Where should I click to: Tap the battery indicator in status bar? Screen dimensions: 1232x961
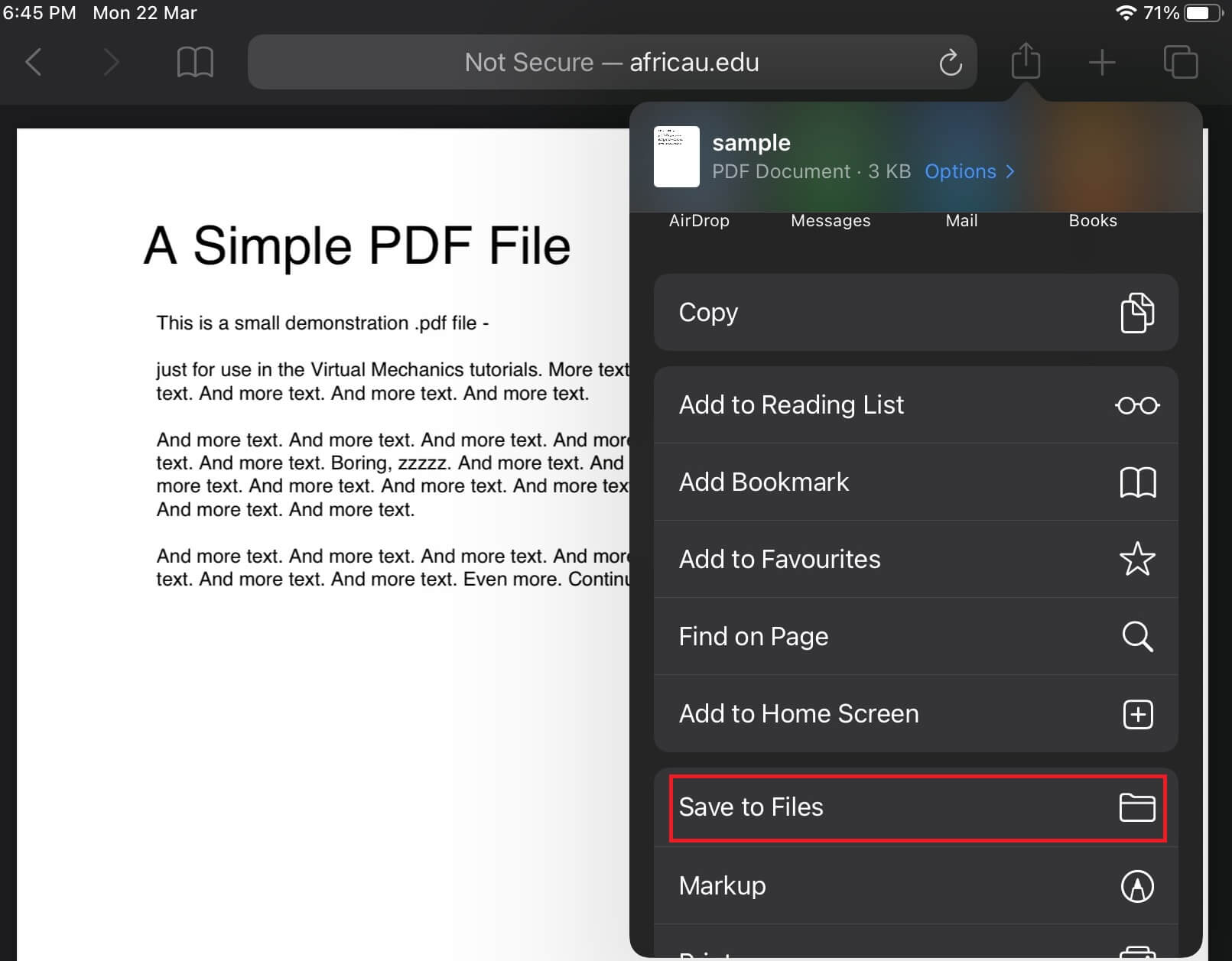pos(1204,13)
